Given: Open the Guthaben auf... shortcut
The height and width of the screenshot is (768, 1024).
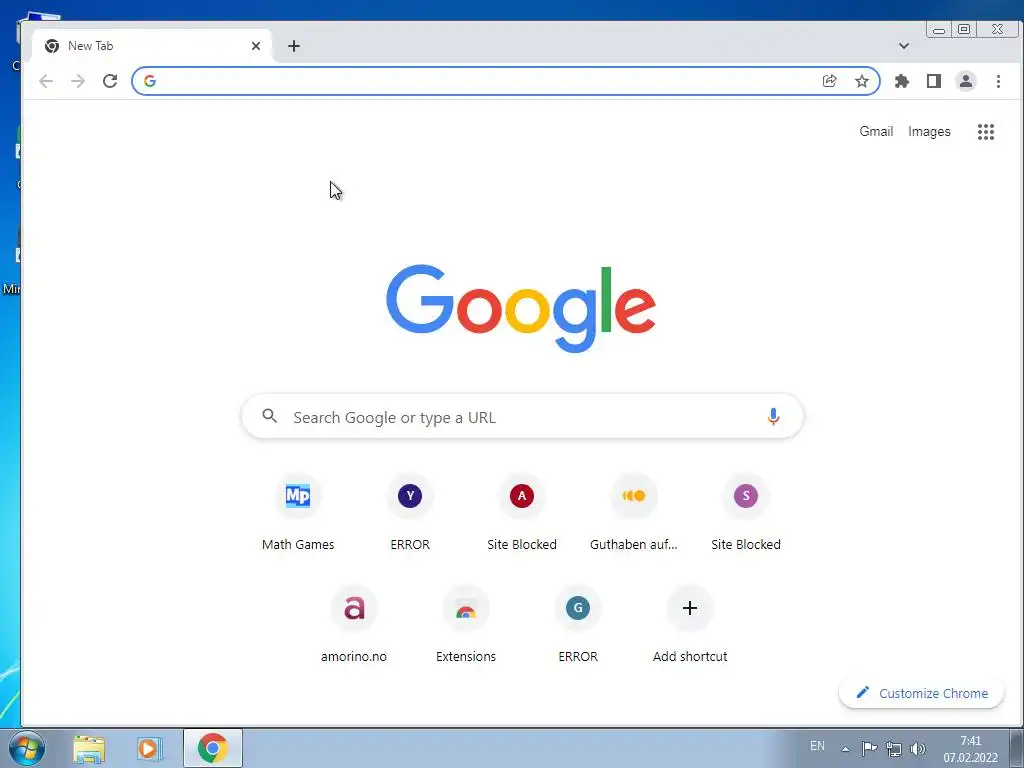Looking at the screenshot, I should (x=633, y=513).
